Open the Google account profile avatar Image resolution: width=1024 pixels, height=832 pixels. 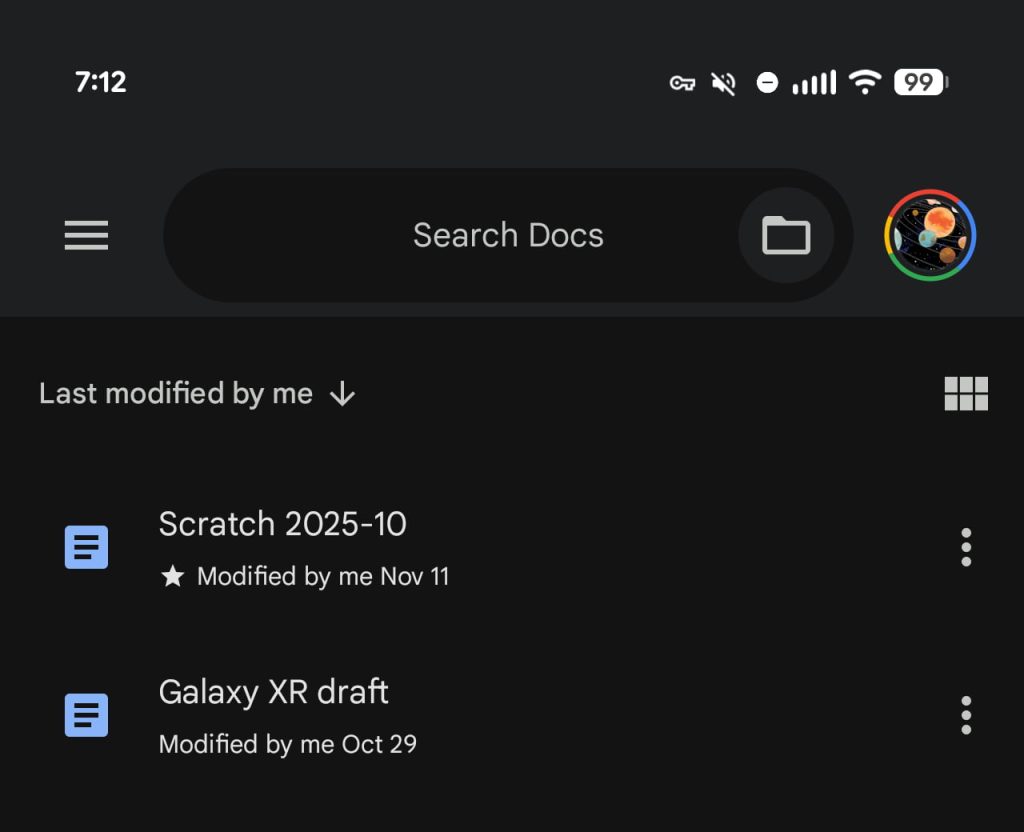929,235
